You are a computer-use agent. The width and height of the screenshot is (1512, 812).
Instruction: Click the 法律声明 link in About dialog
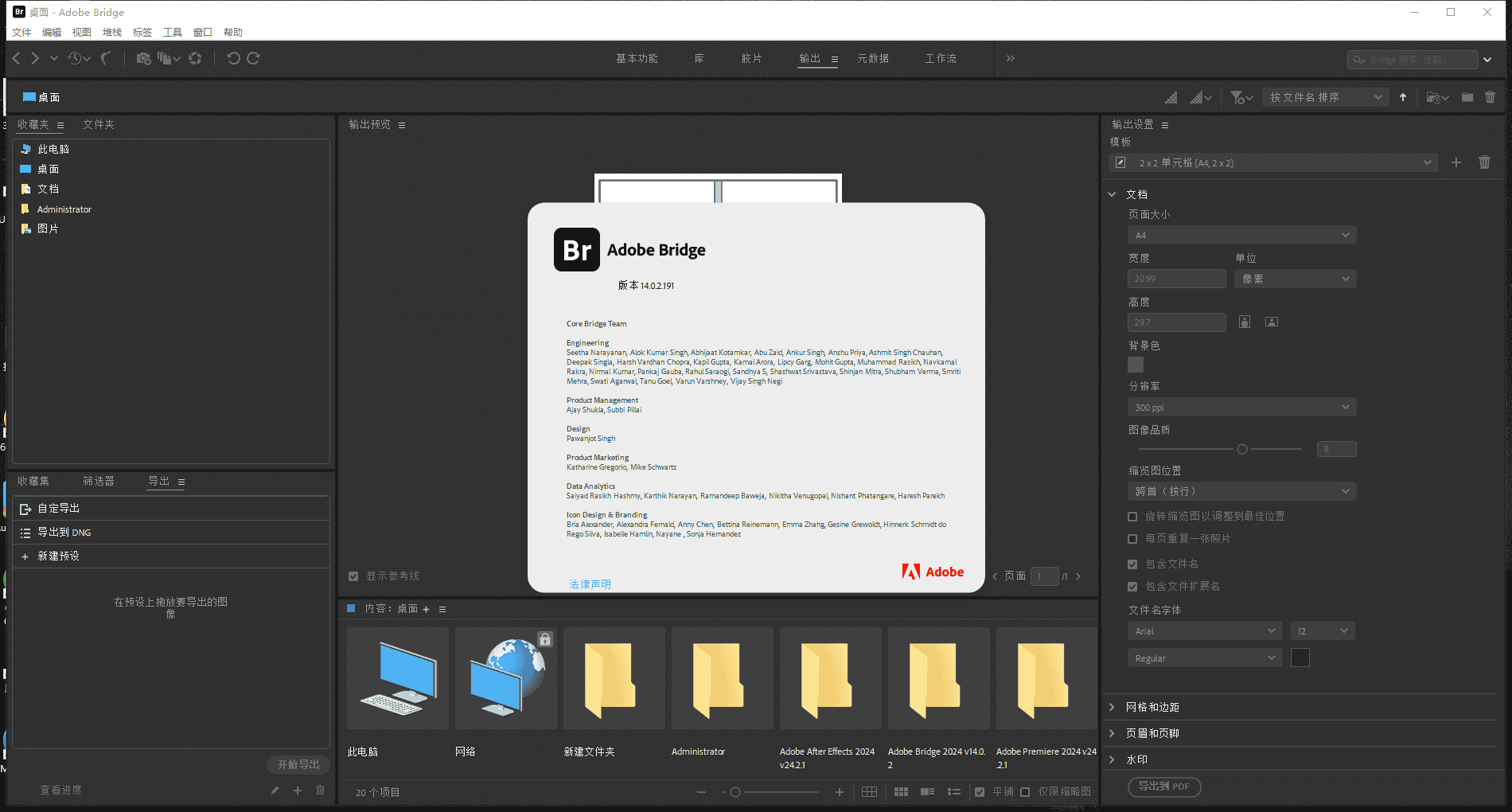590,584
